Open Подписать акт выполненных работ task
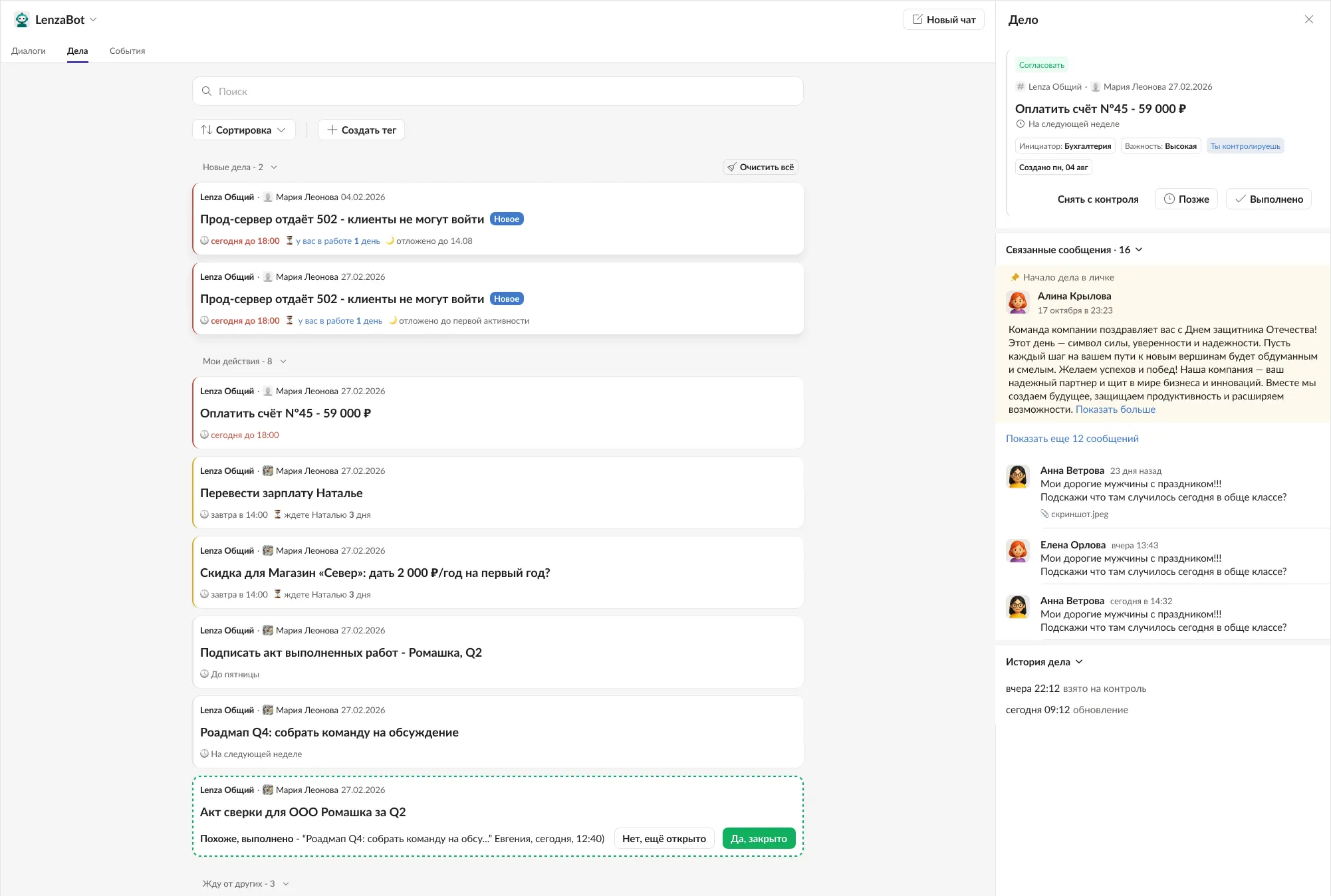Image resolution: width=1331 pixels, height=896 pixels. 498,652
